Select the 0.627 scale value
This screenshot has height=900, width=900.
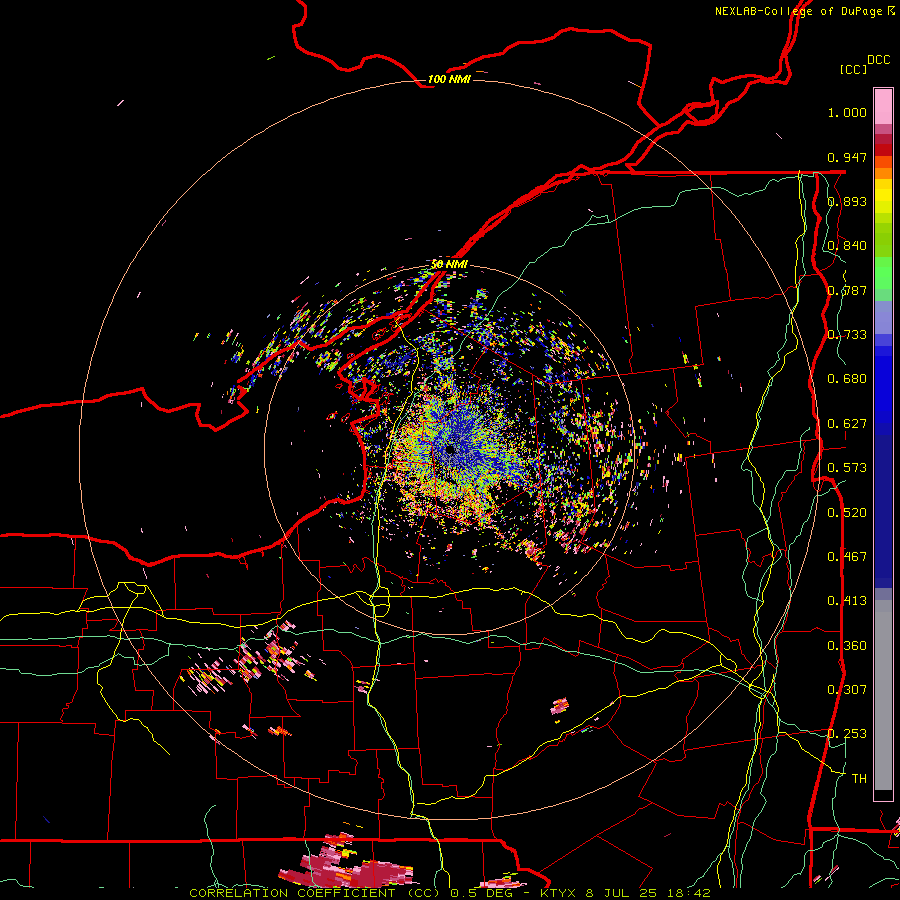847,424
